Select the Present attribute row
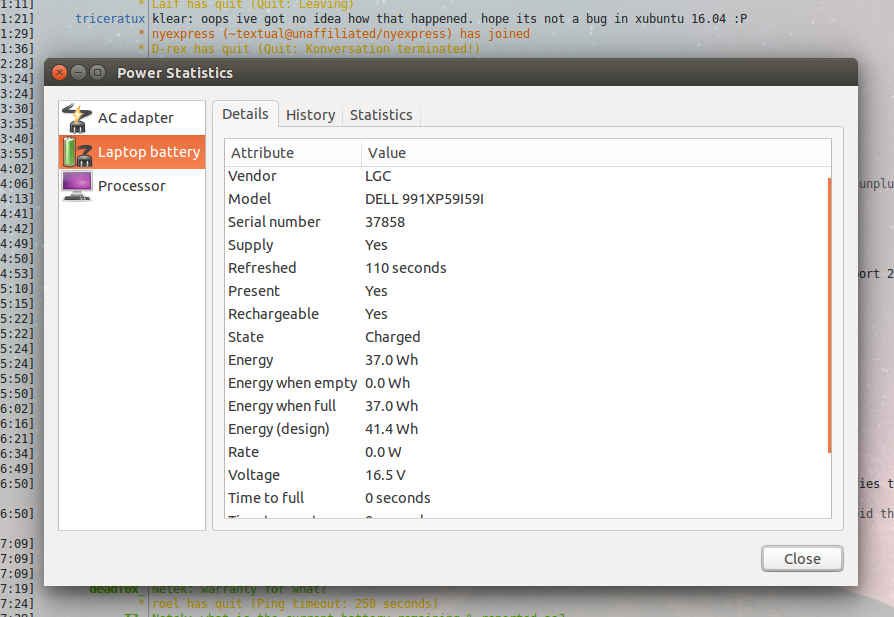The height and width of the screenshot is (617, 894). point(527,291)
